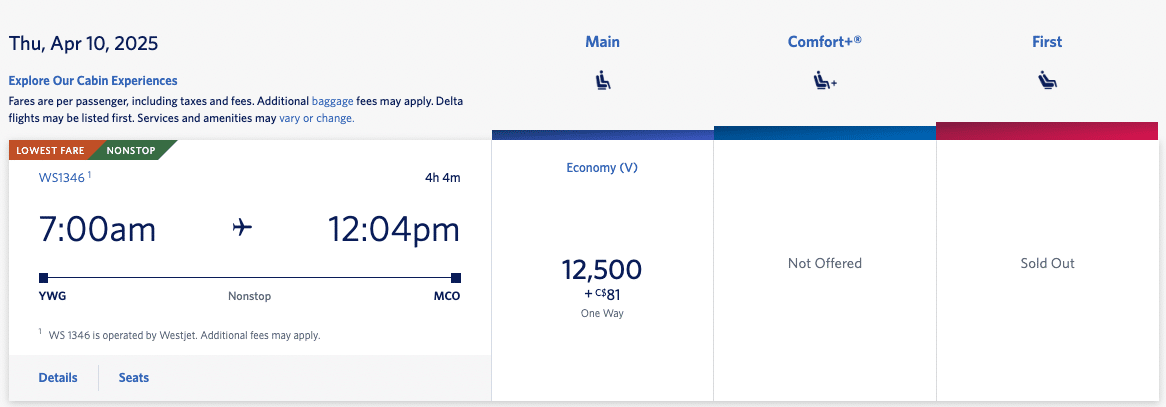
Task: Click the Comfort+ seat icon
Action: click(824, 81)
